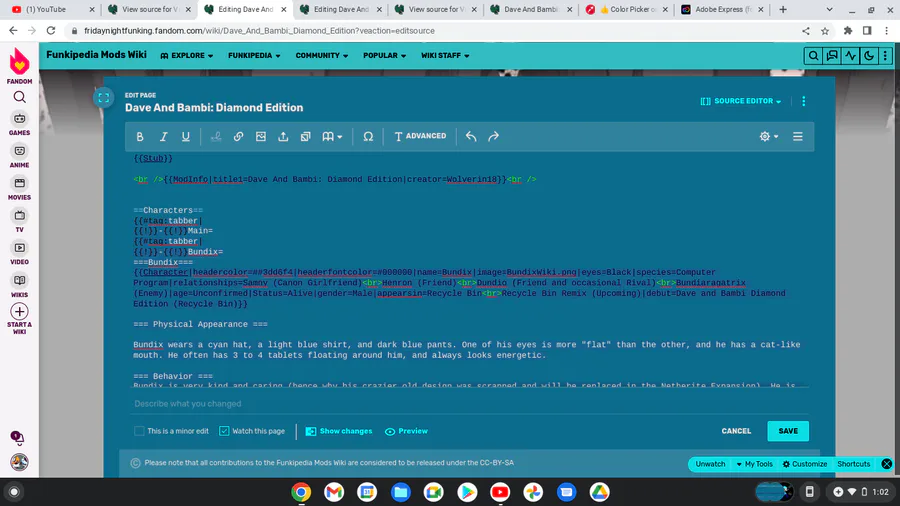The width and height of the screenshot is (900, 506).
Task: Open a new browser tab
Action: click(x=783, y=9)
